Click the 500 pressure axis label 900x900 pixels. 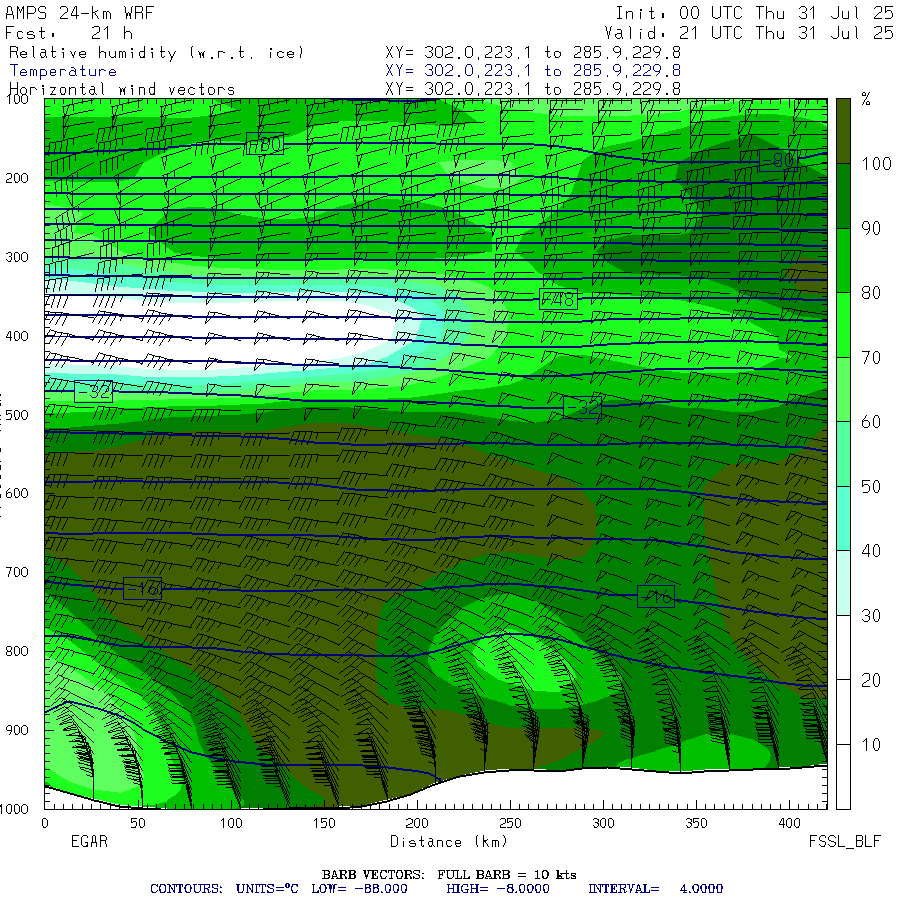pos(17,415)
